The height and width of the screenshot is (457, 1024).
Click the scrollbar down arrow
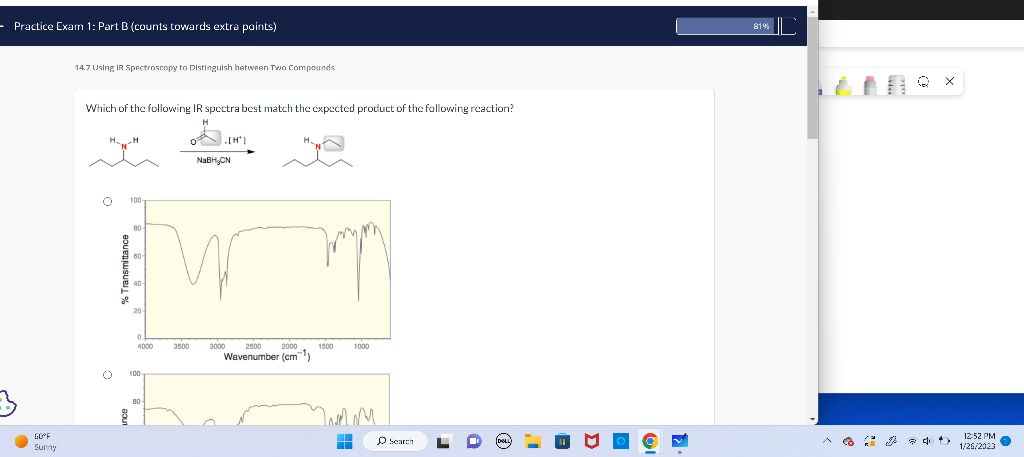[812, 420]
